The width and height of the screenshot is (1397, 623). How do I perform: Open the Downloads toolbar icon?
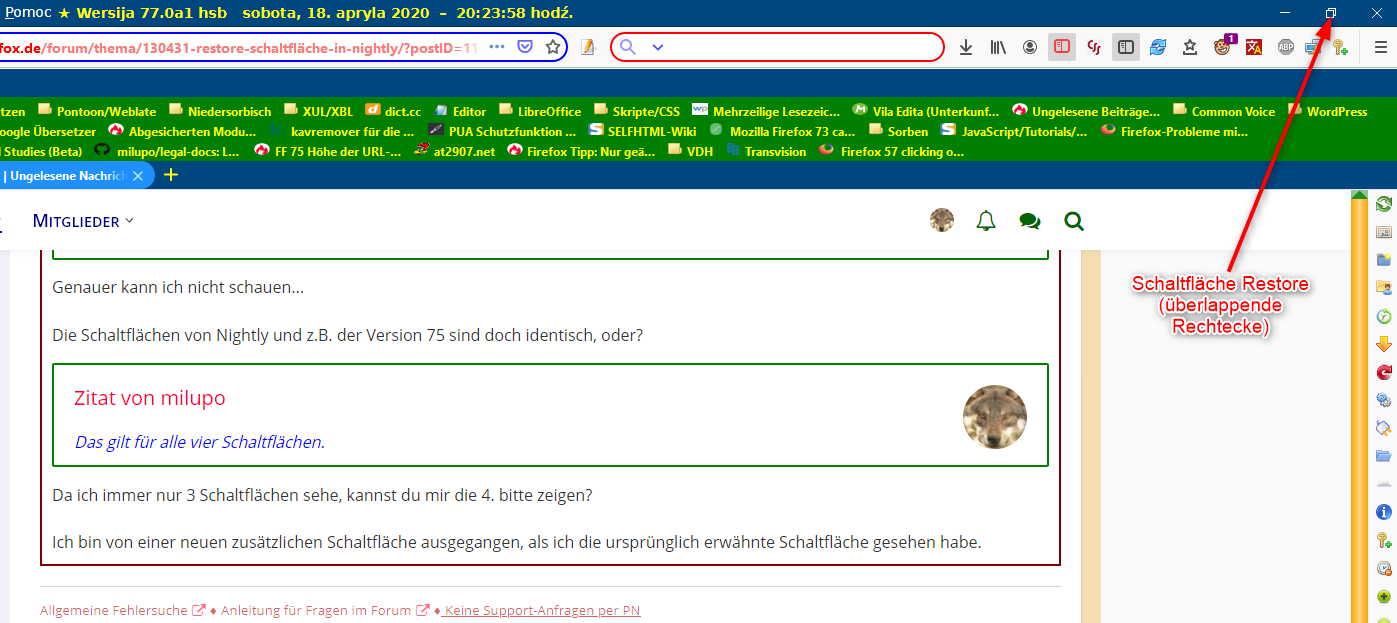965,47
